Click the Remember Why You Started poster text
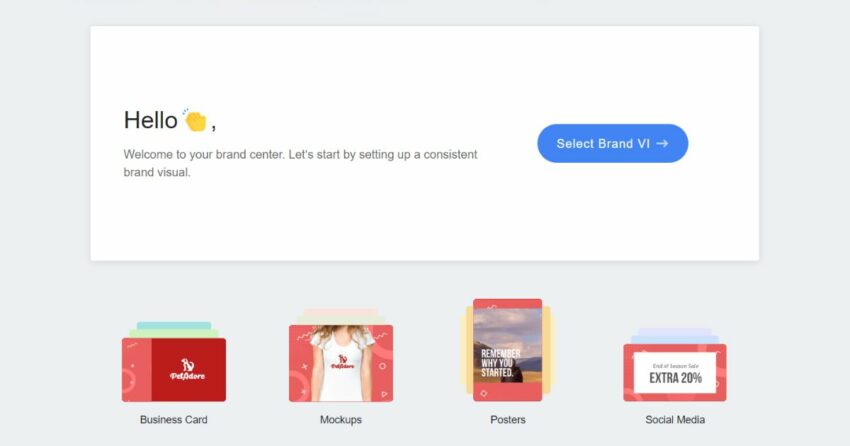Viewport: 850px width, 446px height. pyautogui.click(x=500, y=363)
